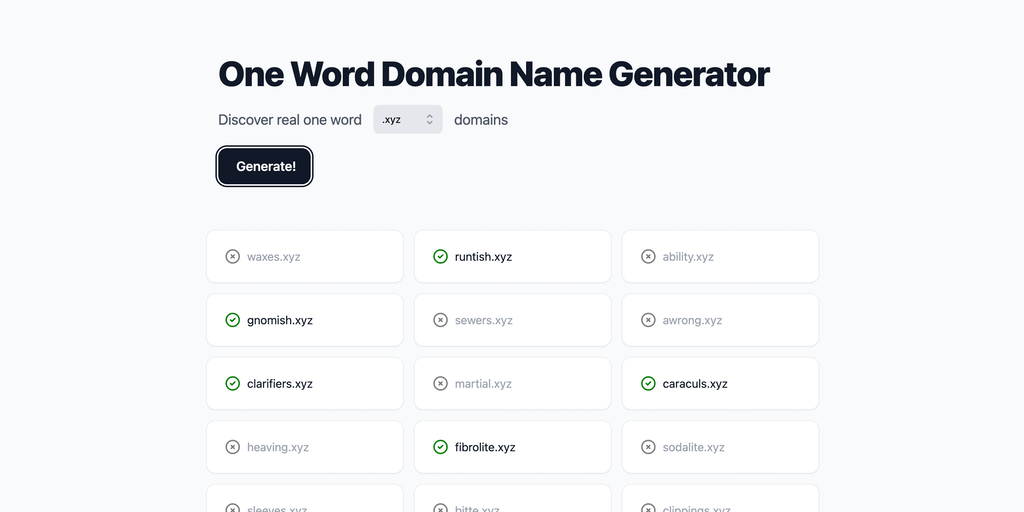Click the heaving.xyz result card
Image resolution: width=1024 pixels, height=512 pixels.
point(304,448)
